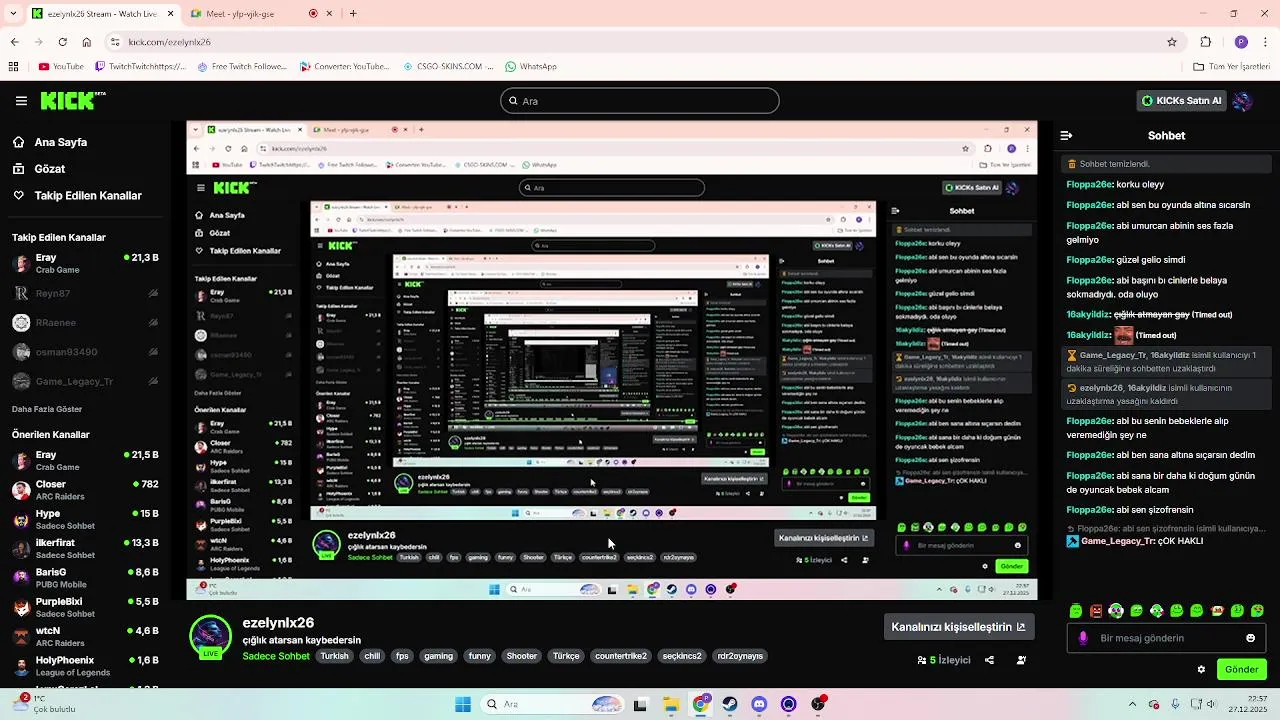This screenshot has height=720, width=1280.
Task: Open the WhatsApp bookmark
Action: (531, 67)
